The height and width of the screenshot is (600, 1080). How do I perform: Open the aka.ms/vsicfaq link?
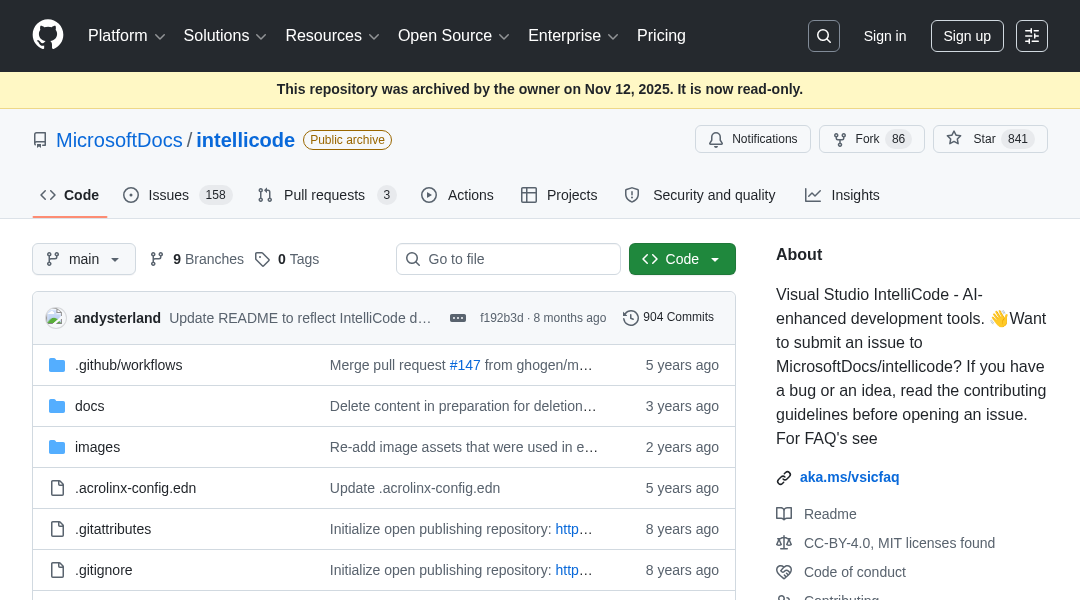pos(849,477)
